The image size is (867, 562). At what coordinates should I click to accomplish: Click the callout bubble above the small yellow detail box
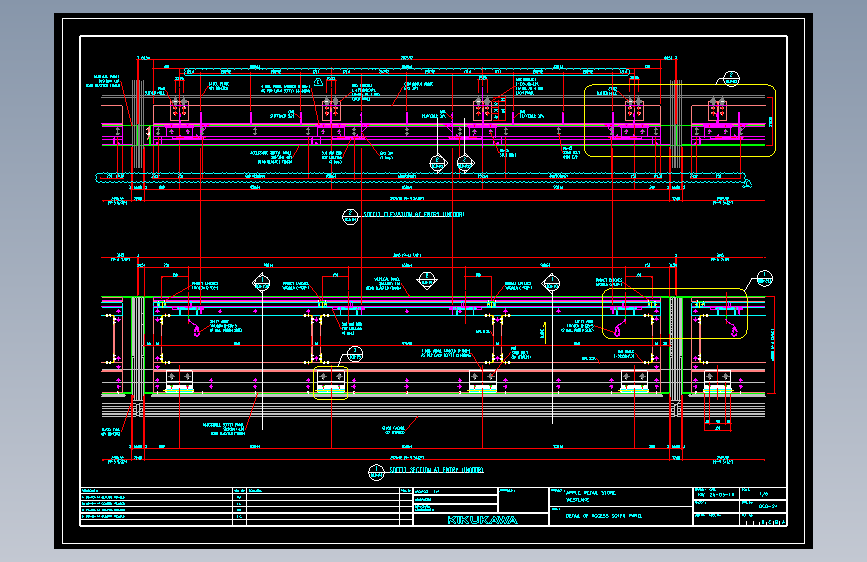(x=354, y=354)
